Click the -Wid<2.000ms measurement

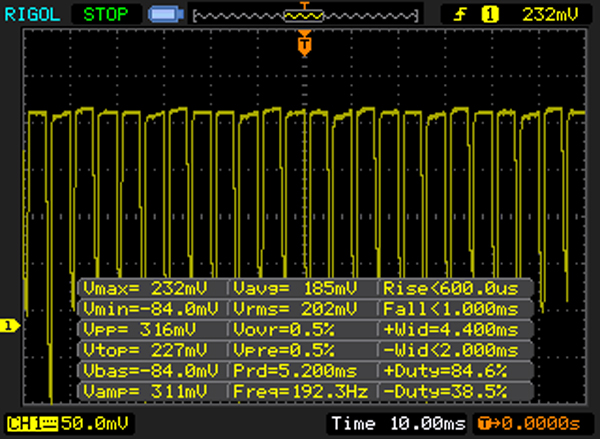tap(451, 350)
